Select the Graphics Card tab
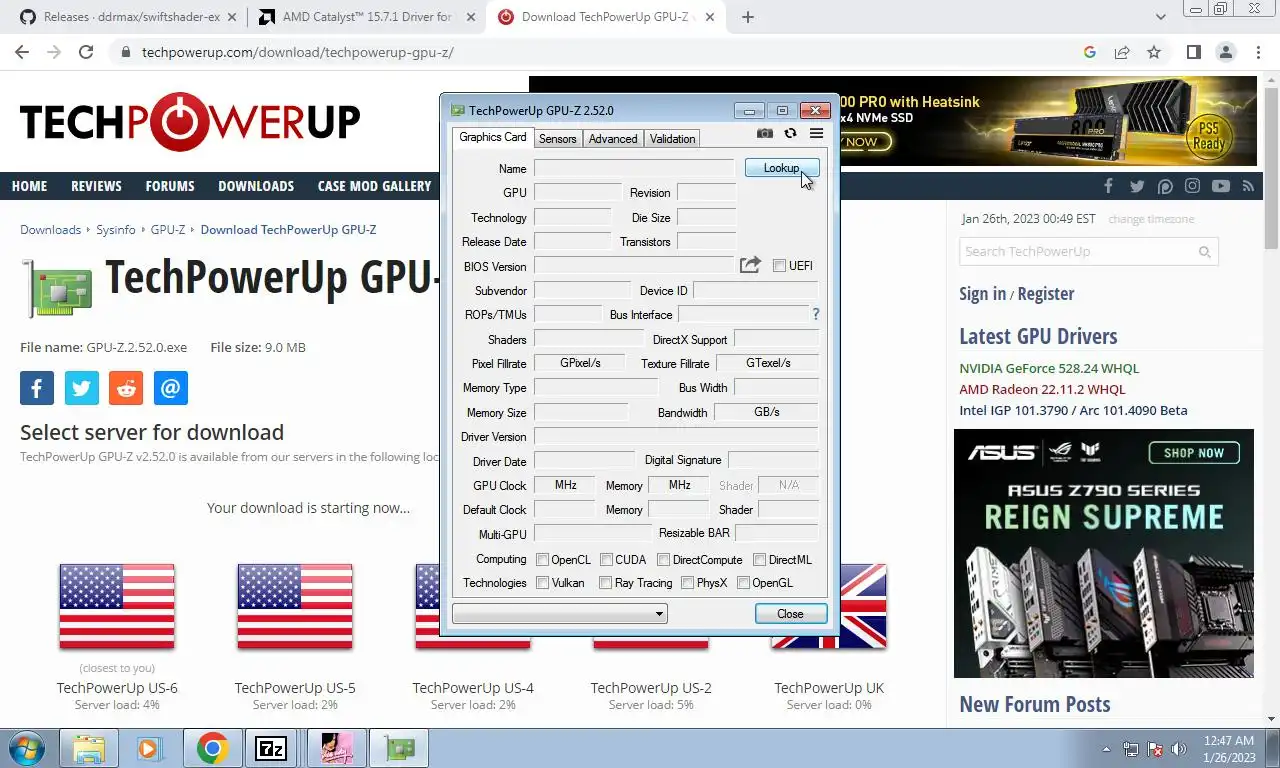 (x=493, y=137)
